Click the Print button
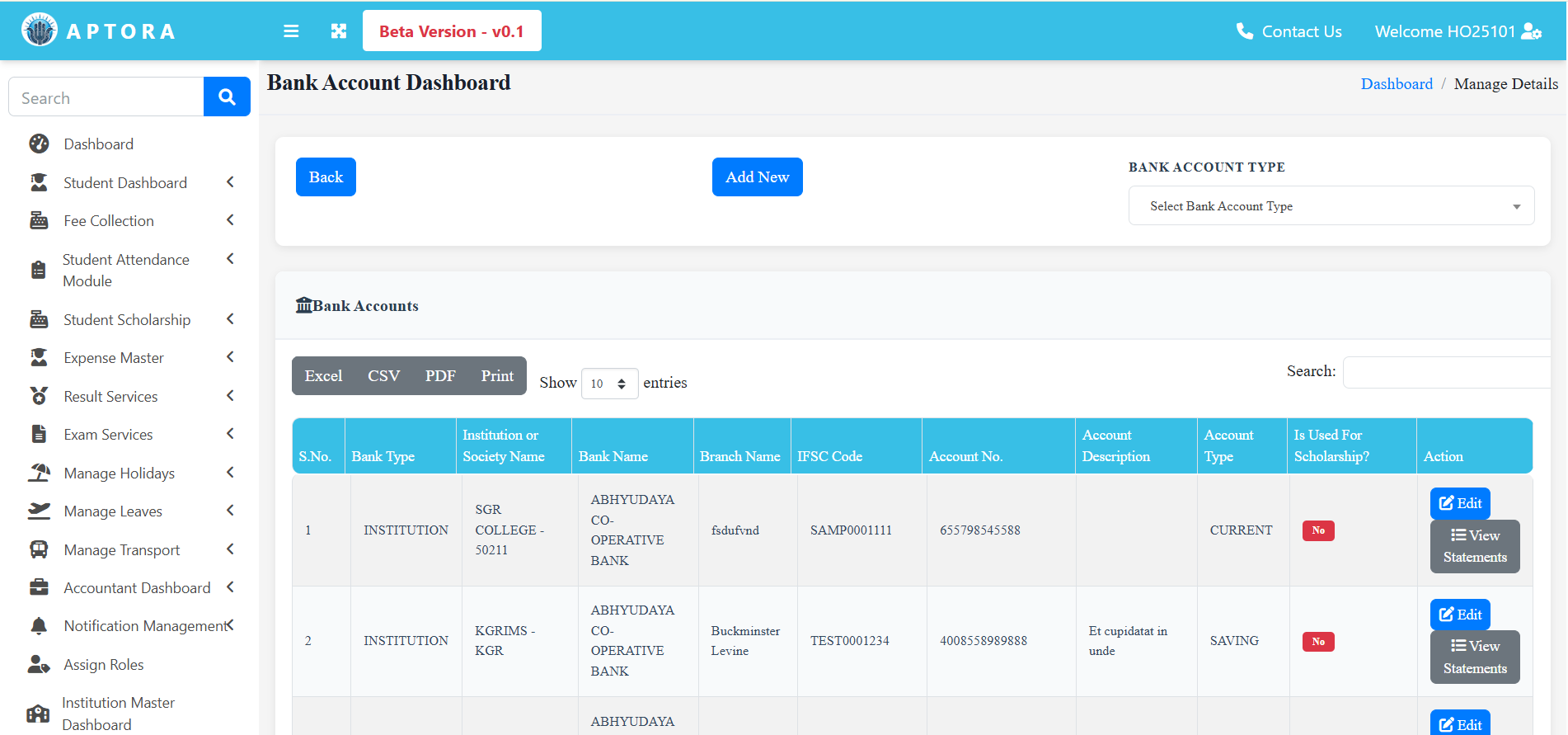The image size is (1568, 735). (x=497, y=375)
